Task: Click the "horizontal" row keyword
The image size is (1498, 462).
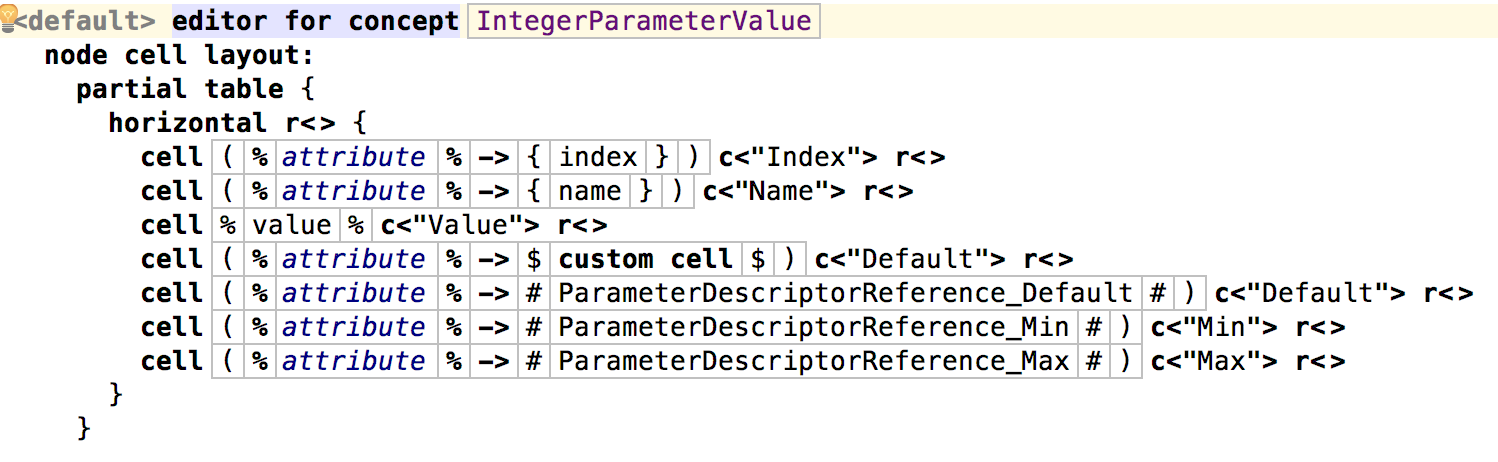Action: [x=187, y=123]
